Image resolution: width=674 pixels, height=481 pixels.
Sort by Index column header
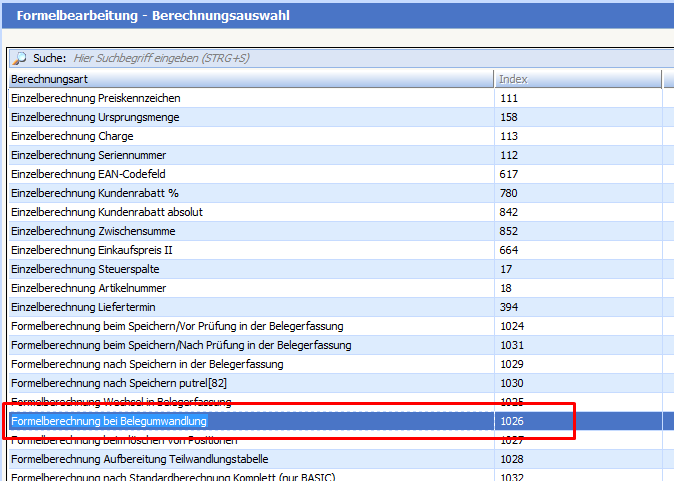coord(577,79)
